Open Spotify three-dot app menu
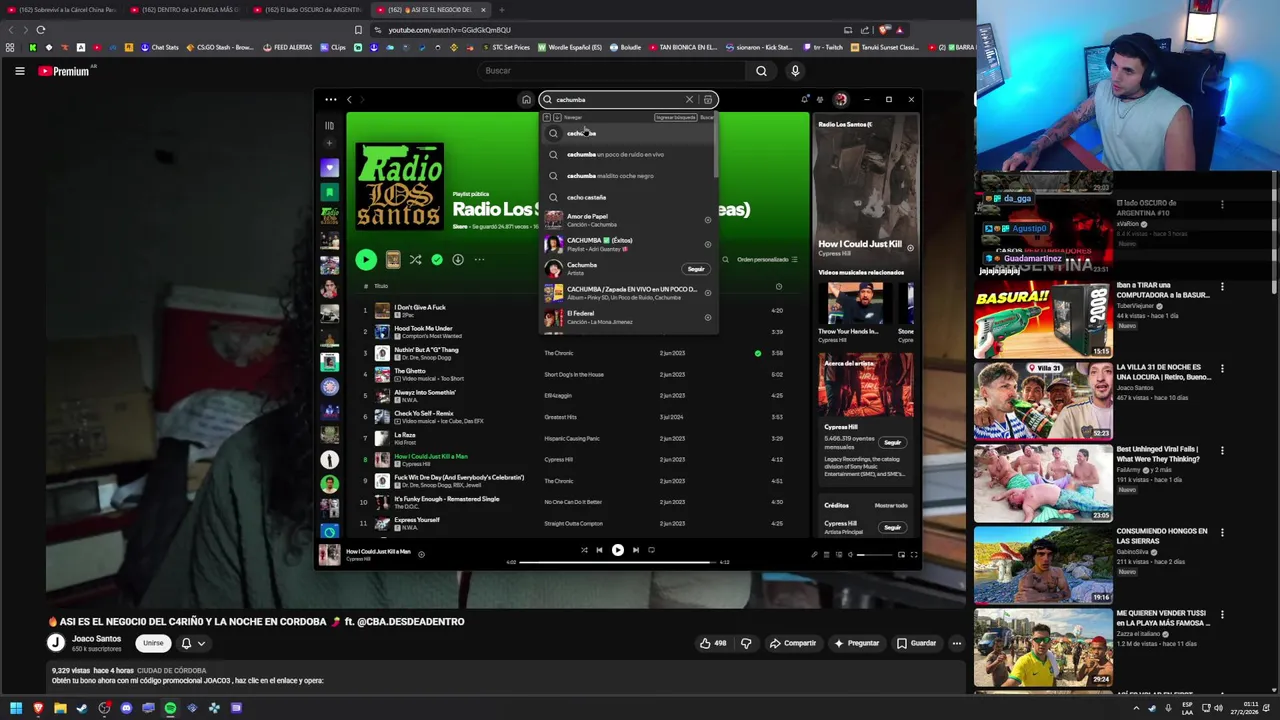1280x720 pixels. point(331,99)
